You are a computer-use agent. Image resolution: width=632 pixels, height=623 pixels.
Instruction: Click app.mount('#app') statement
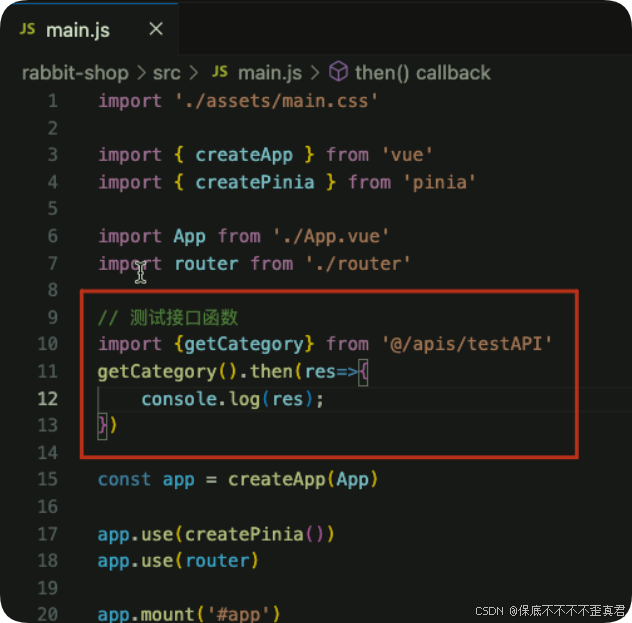pyautogui.click(x=189, y=614)
